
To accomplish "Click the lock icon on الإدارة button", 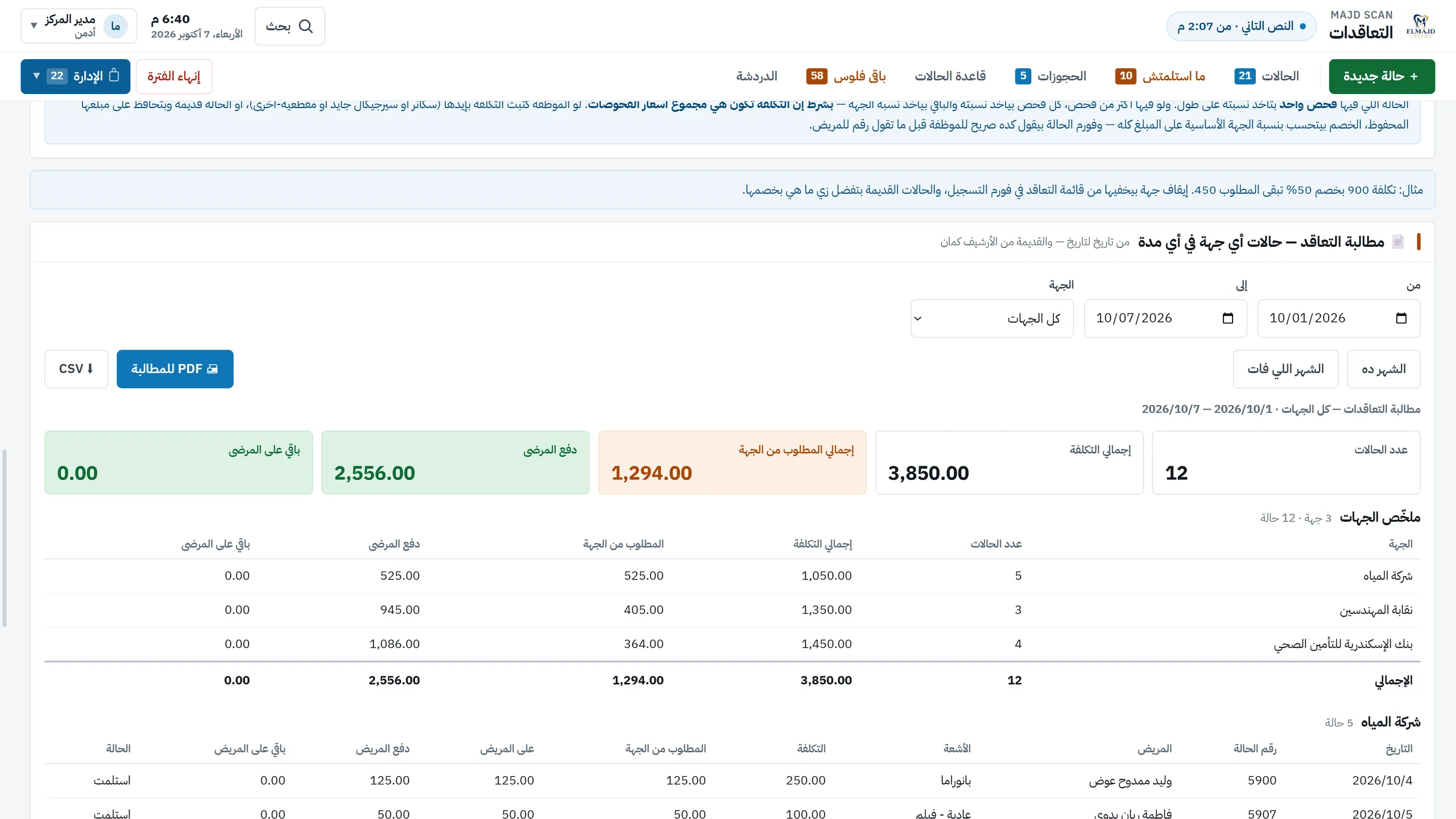I will (x=114, y=75).
